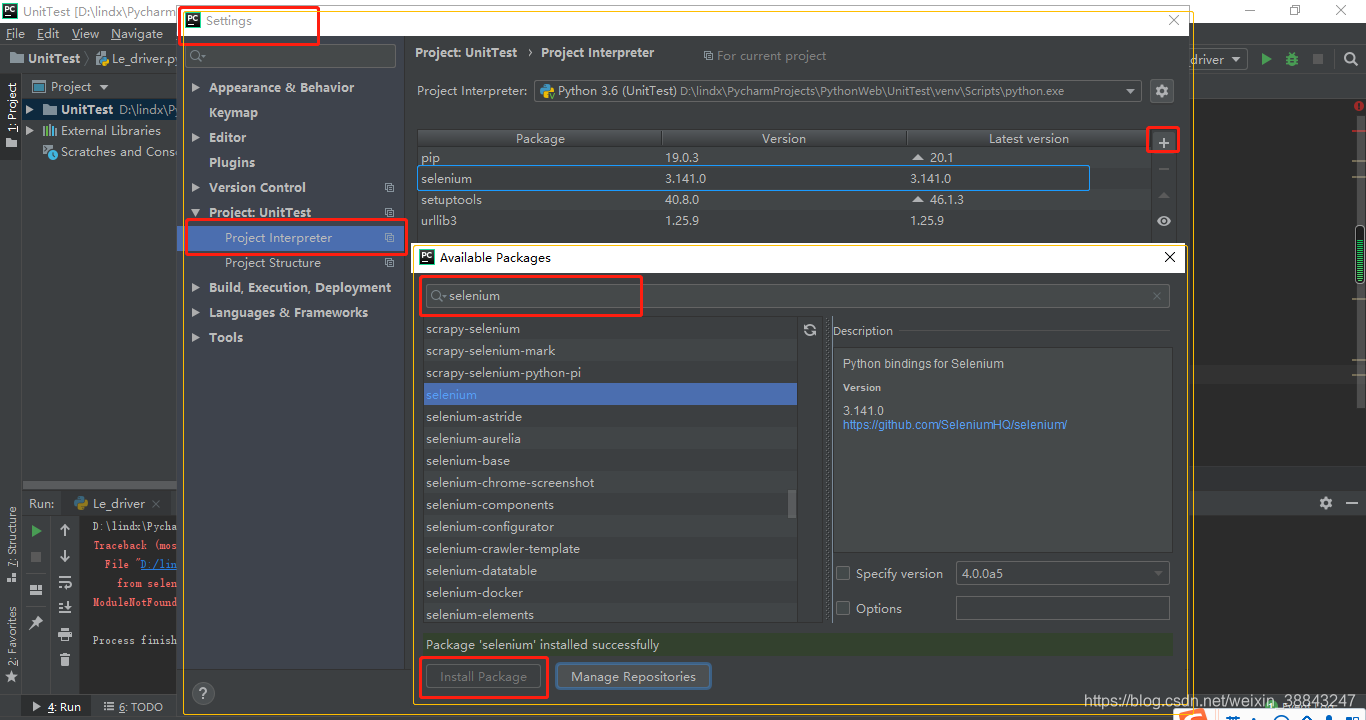Click the available packages list scrollbar
The image size is (1366, 720).
pos(792,503)
